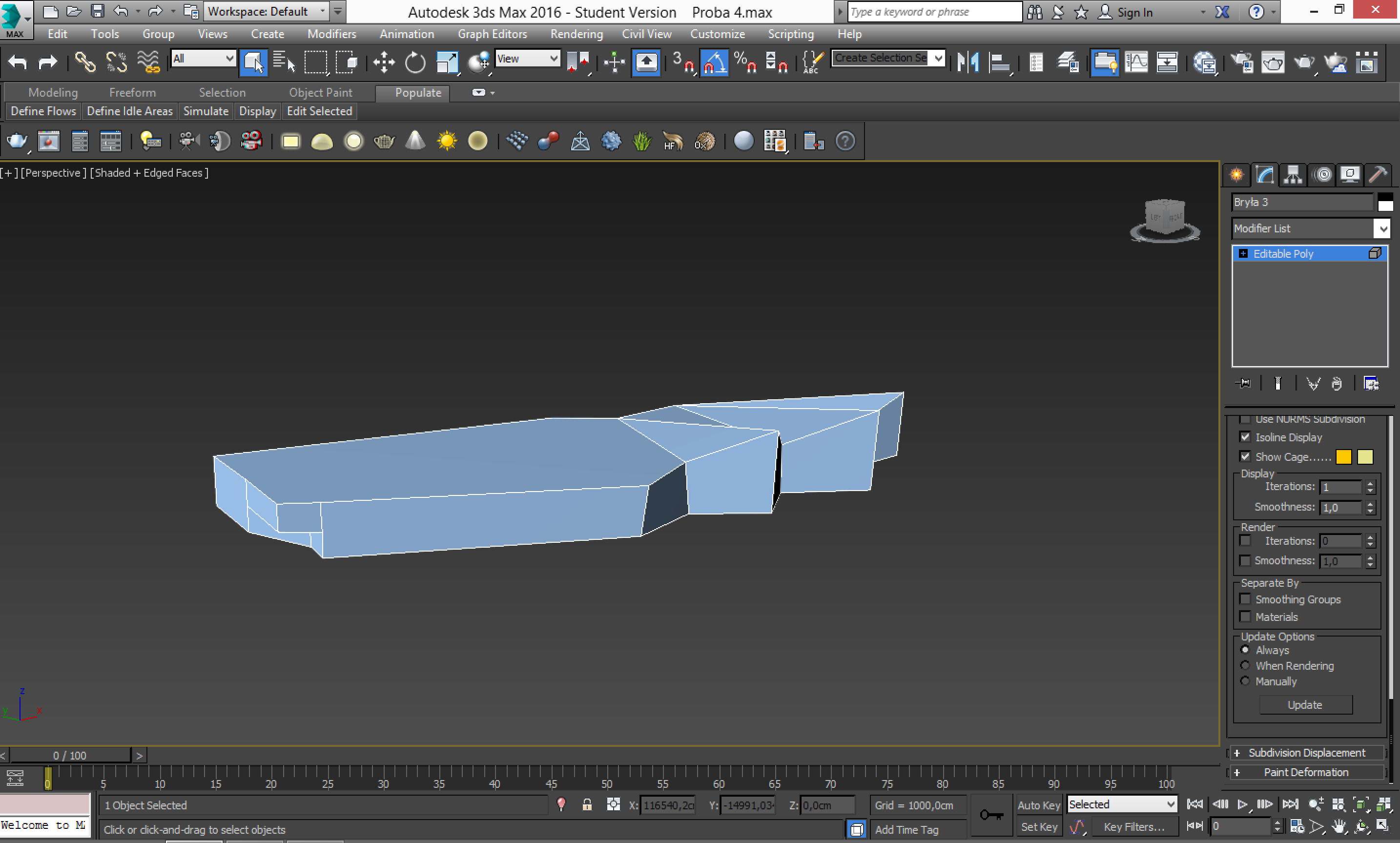Activate the Select Object tool
The width and height of the screenshot is (1400, 843).
253,62
